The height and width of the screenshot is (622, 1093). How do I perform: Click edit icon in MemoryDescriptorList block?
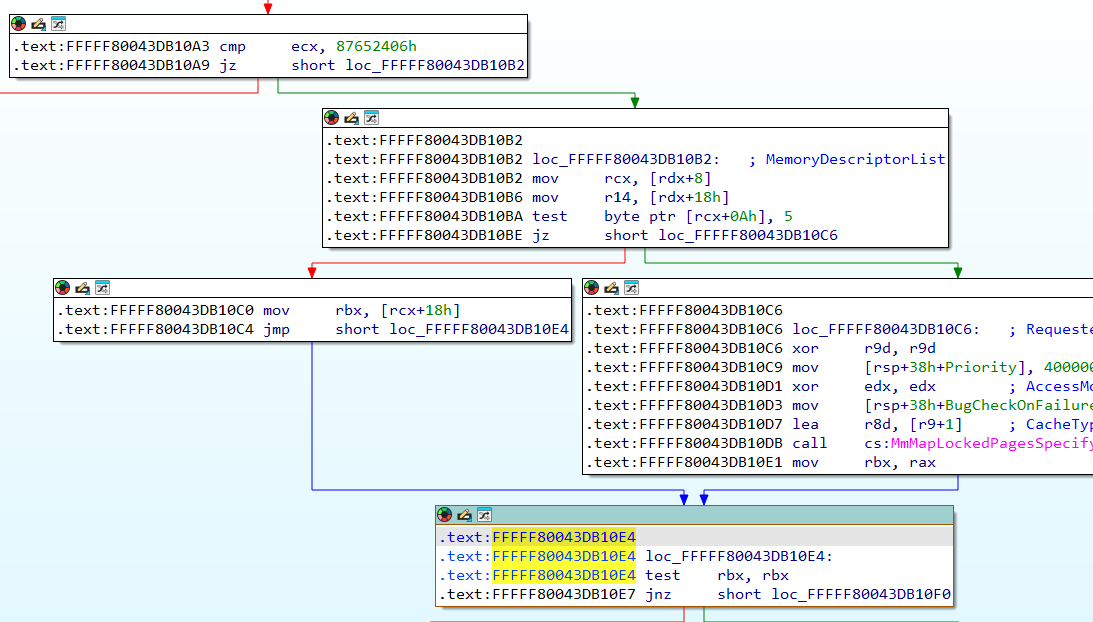pyautogui.click(x=351, y=118)
